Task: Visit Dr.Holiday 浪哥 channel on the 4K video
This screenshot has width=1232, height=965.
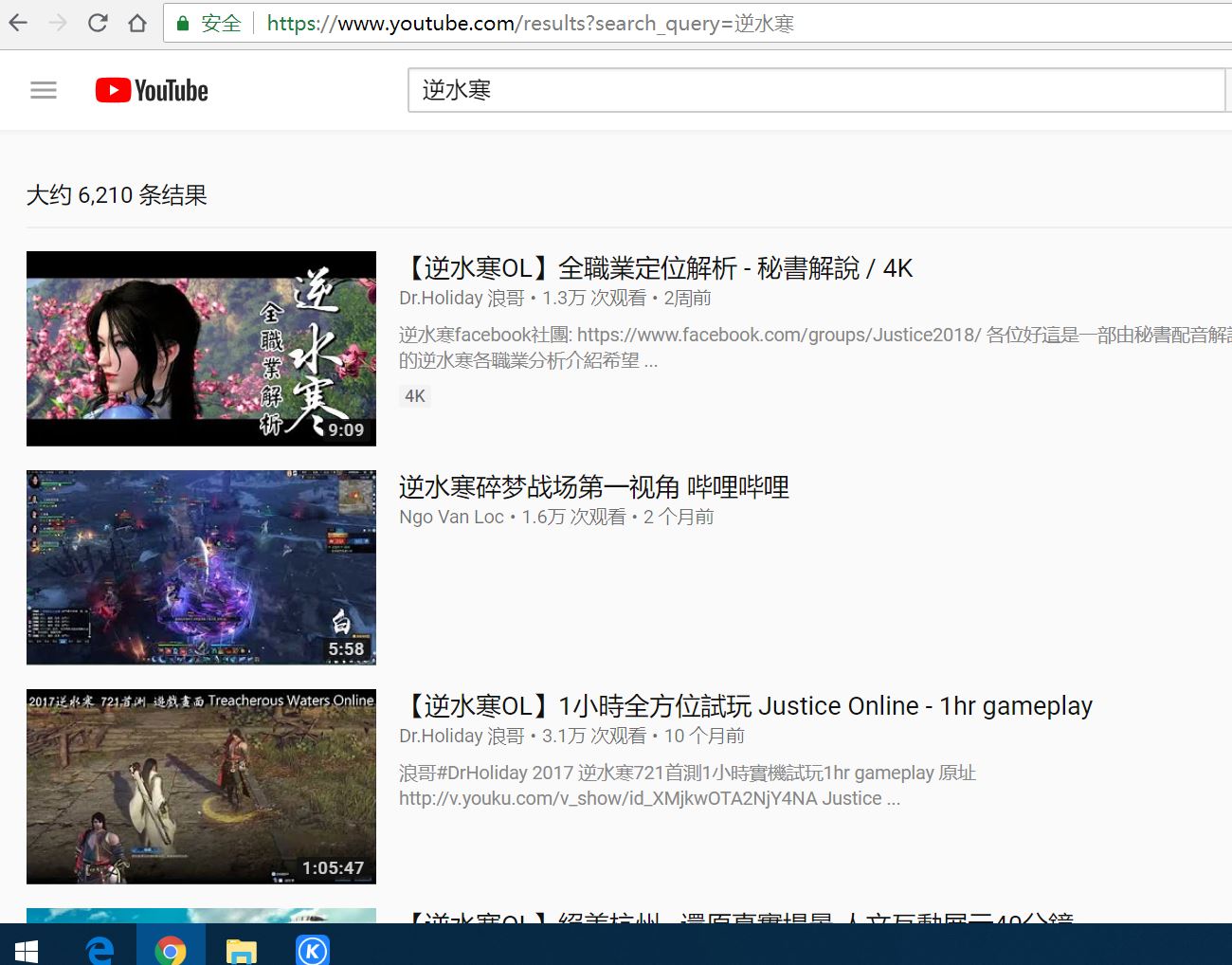Action: 462,299
